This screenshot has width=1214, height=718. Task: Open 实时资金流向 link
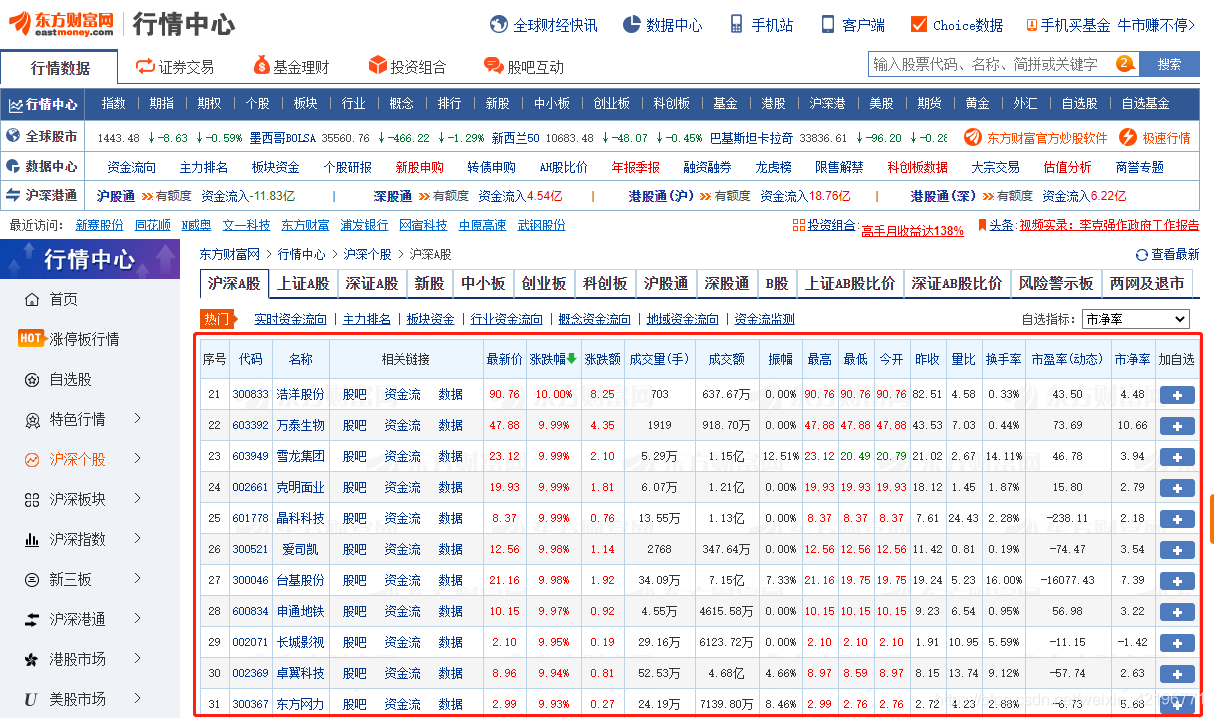pyautogui.click(x=290, y=320)
